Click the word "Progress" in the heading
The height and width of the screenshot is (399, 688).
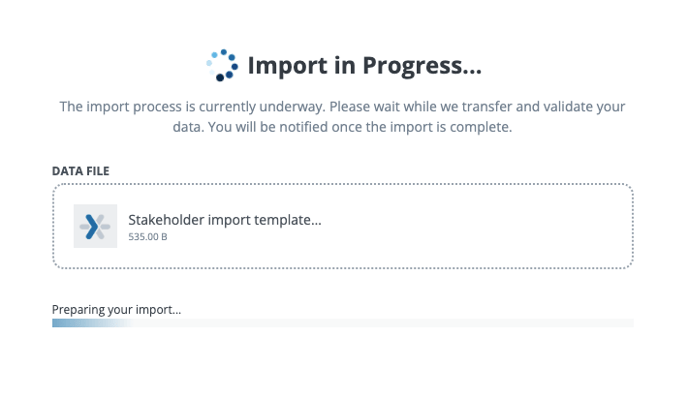(412, 66)
